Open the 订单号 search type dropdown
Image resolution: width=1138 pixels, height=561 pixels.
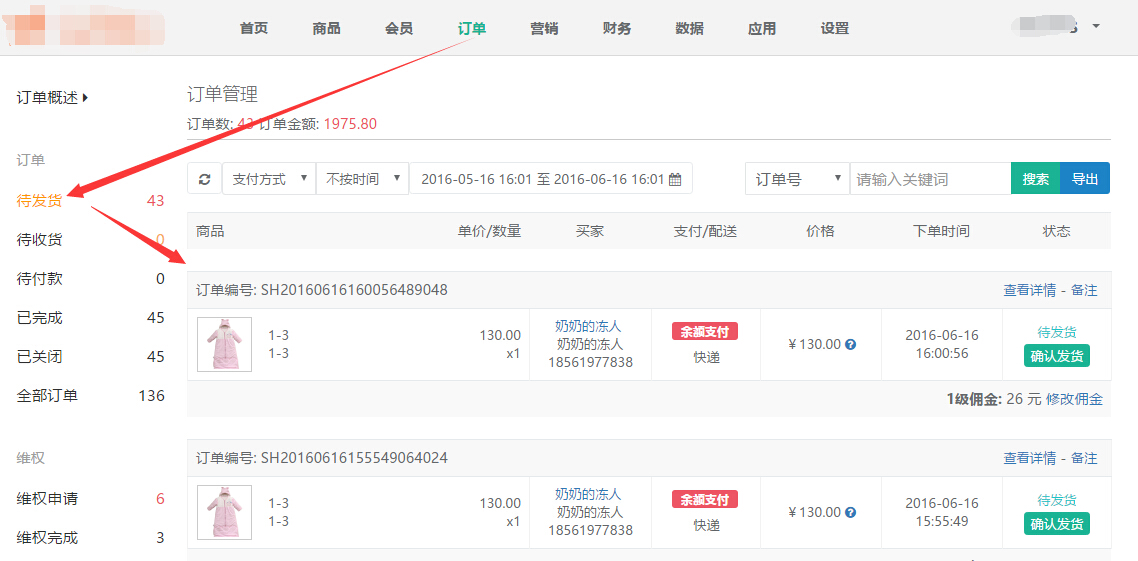pyautogui.click(x=797, y=179)
